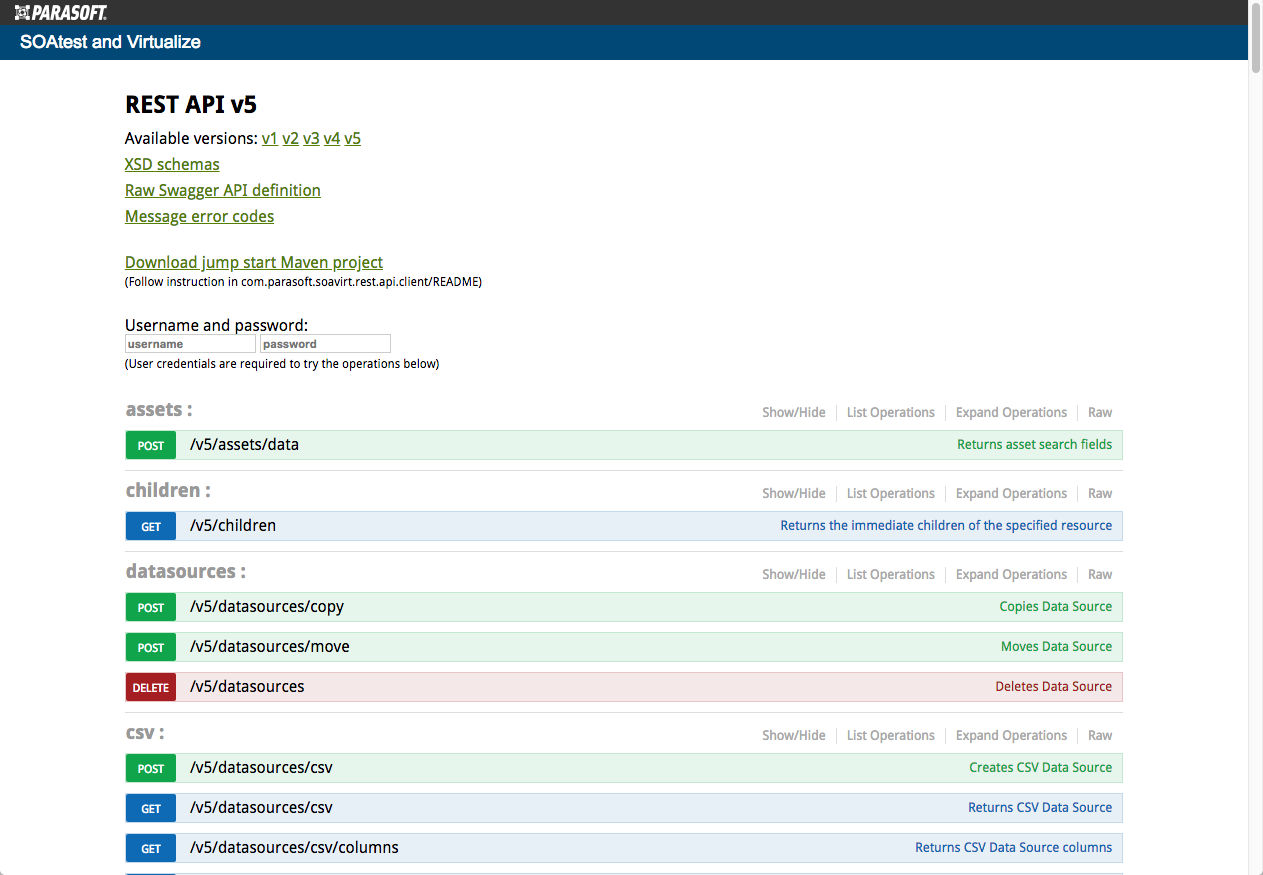
Task: Click POST badge for /v5/datasources/copy
Action: point(151,607)
